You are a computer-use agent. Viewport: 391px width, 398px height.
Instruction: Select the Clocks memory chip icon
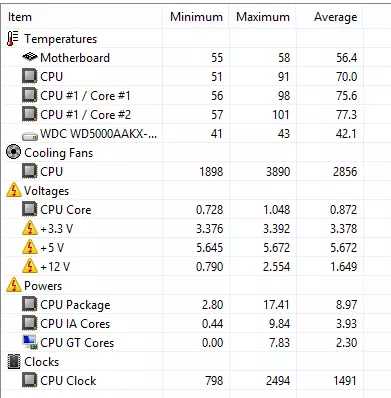click(x=14, y=362)
